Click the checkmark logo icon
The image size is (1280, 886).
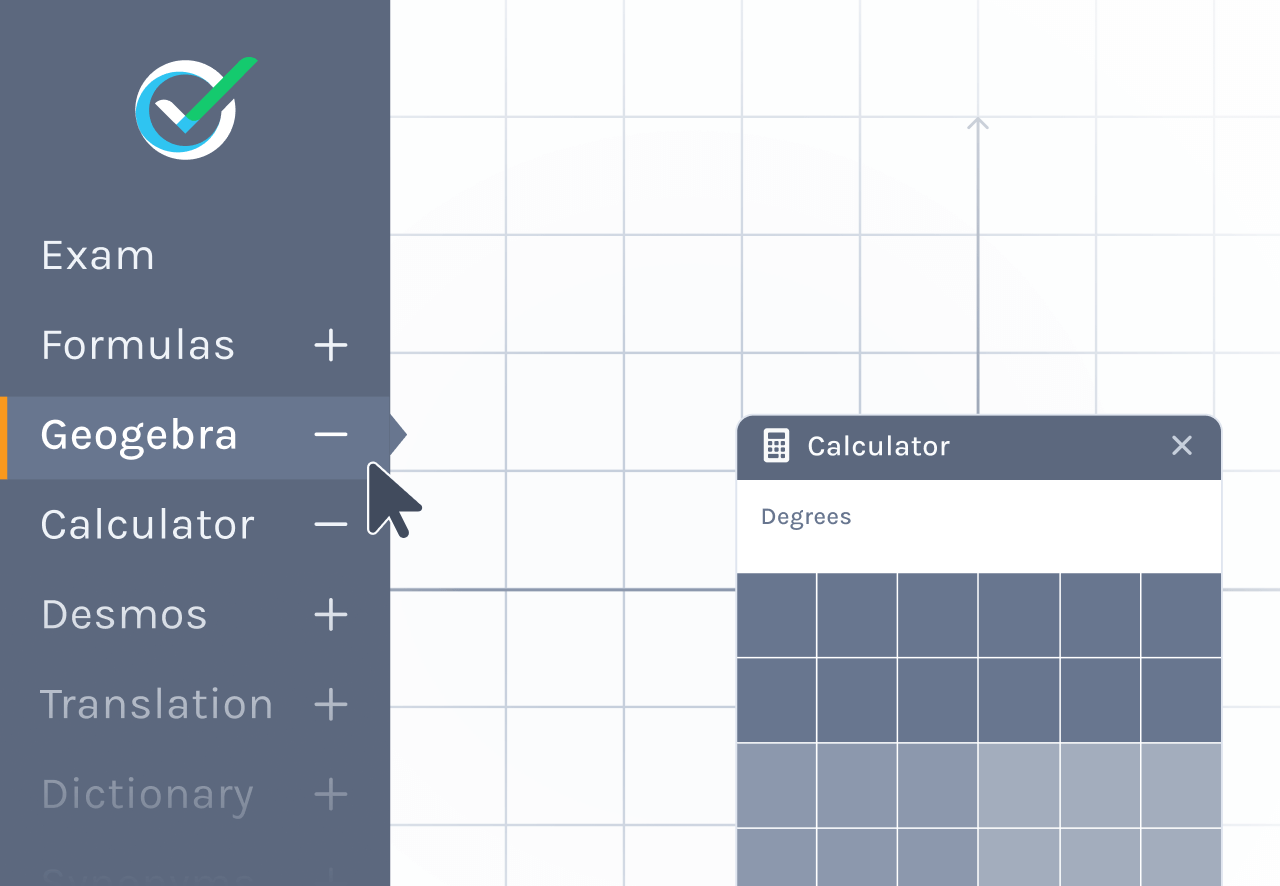coord(188,108)
